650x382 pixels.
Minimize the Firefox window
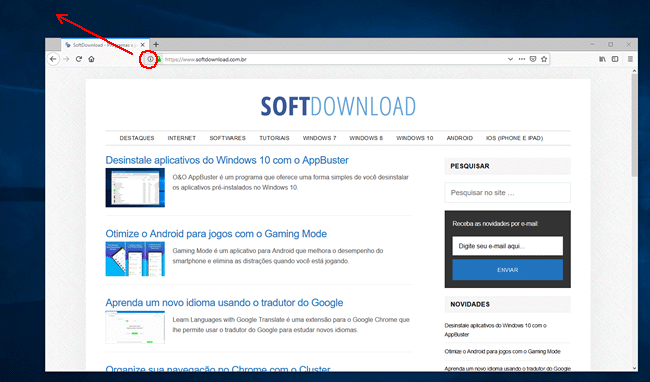pyautogui.click(x=593, y=44)
